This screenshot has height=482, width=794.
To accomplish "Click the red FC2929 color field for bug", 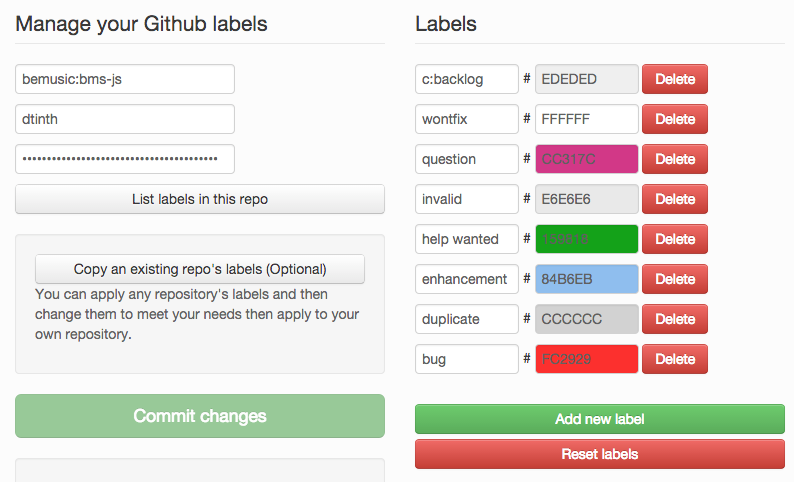I will tap(587, 359).
